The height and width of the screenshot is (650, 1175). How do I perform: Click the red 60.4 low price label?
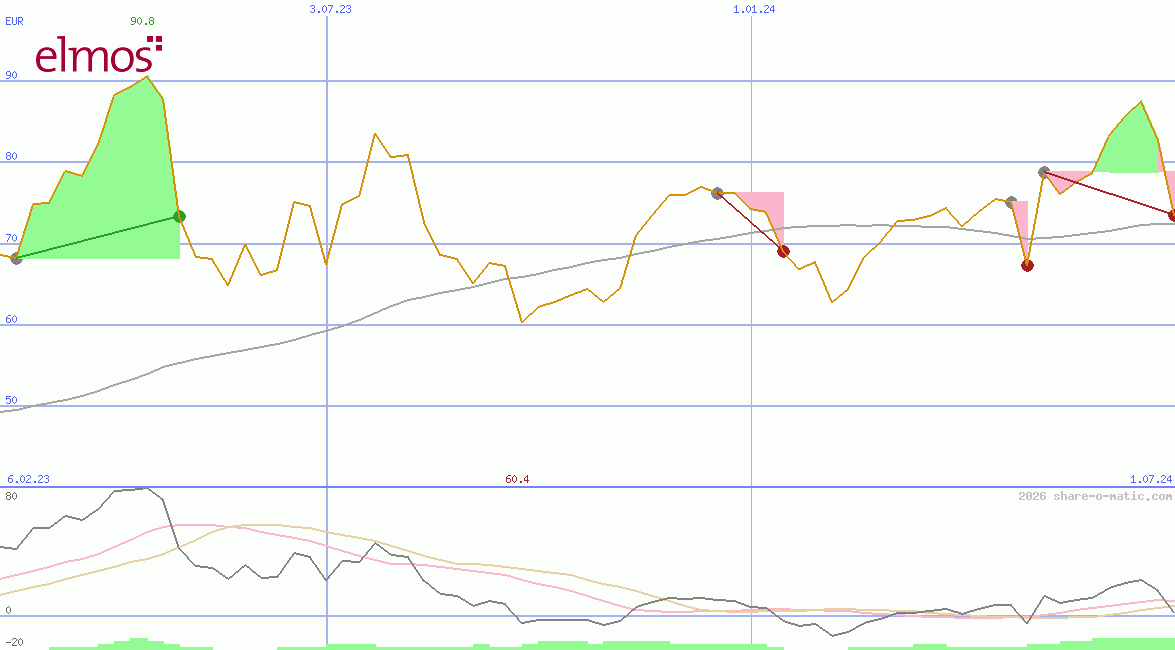coord(517,479)
